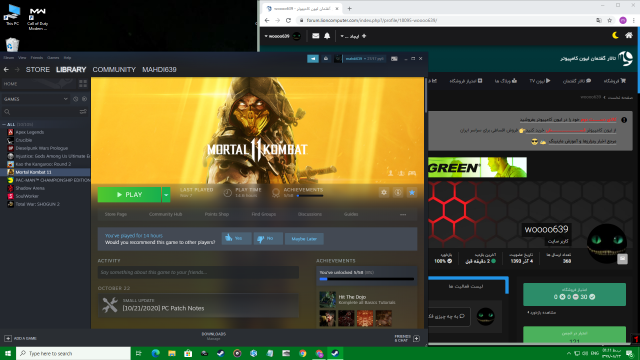Open advanced filter settings in library search
Screen dimensions: 640x360
pyautogui.click(x=83, y=112)
